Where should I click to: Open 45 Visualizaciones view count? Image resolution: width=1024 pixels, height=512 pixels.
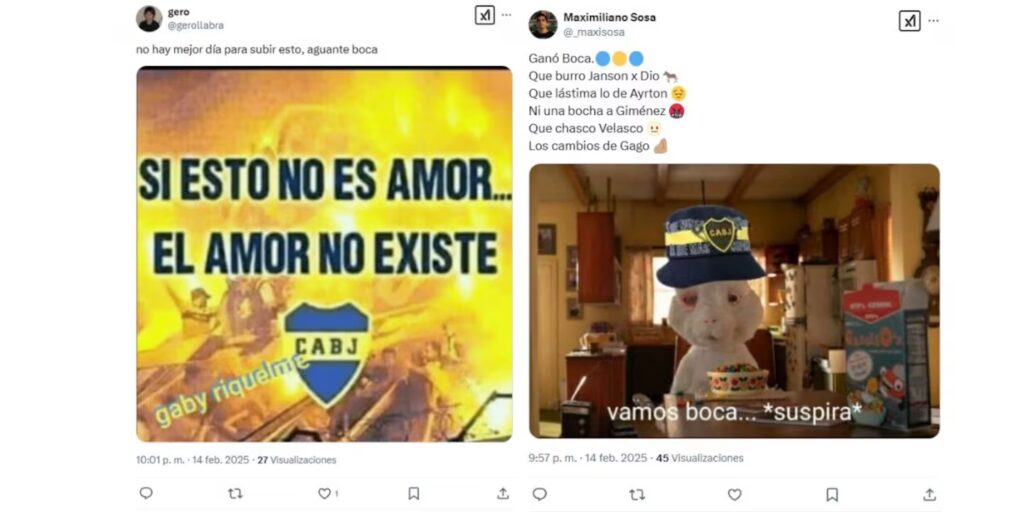coord(699,458)
